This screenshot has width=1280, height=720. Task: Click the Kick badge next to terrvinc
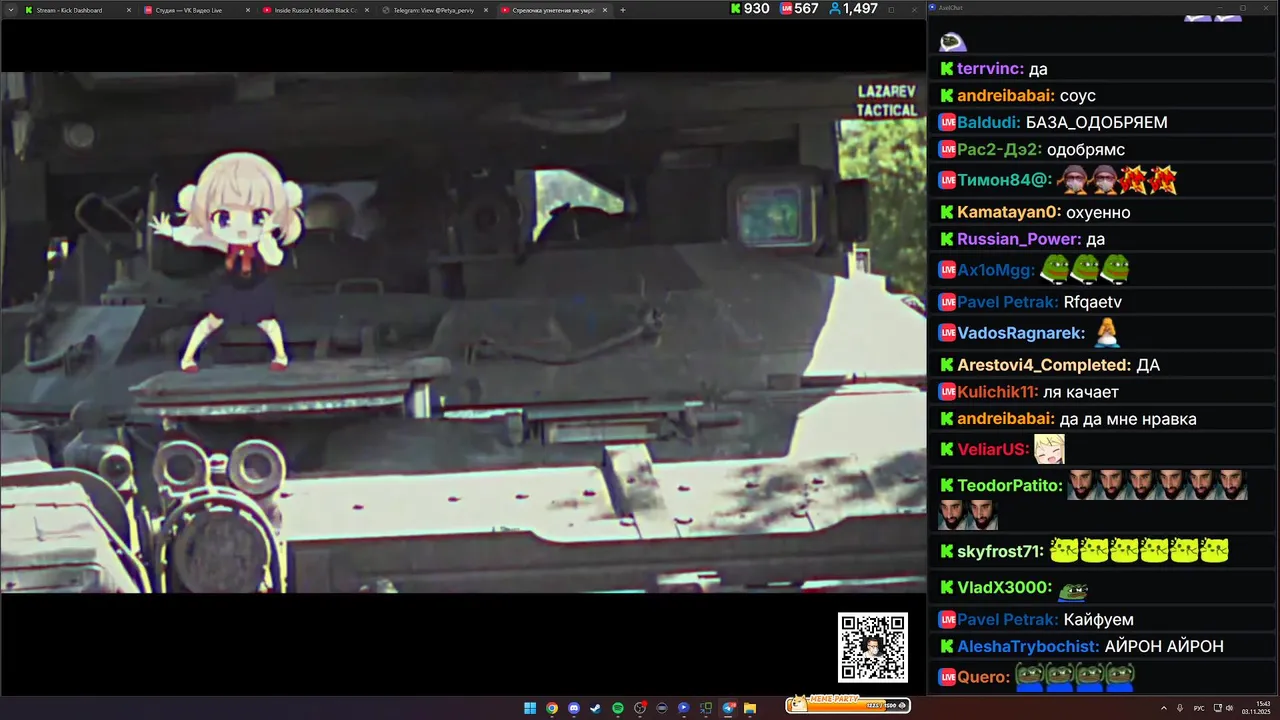[x=946, y=69]
